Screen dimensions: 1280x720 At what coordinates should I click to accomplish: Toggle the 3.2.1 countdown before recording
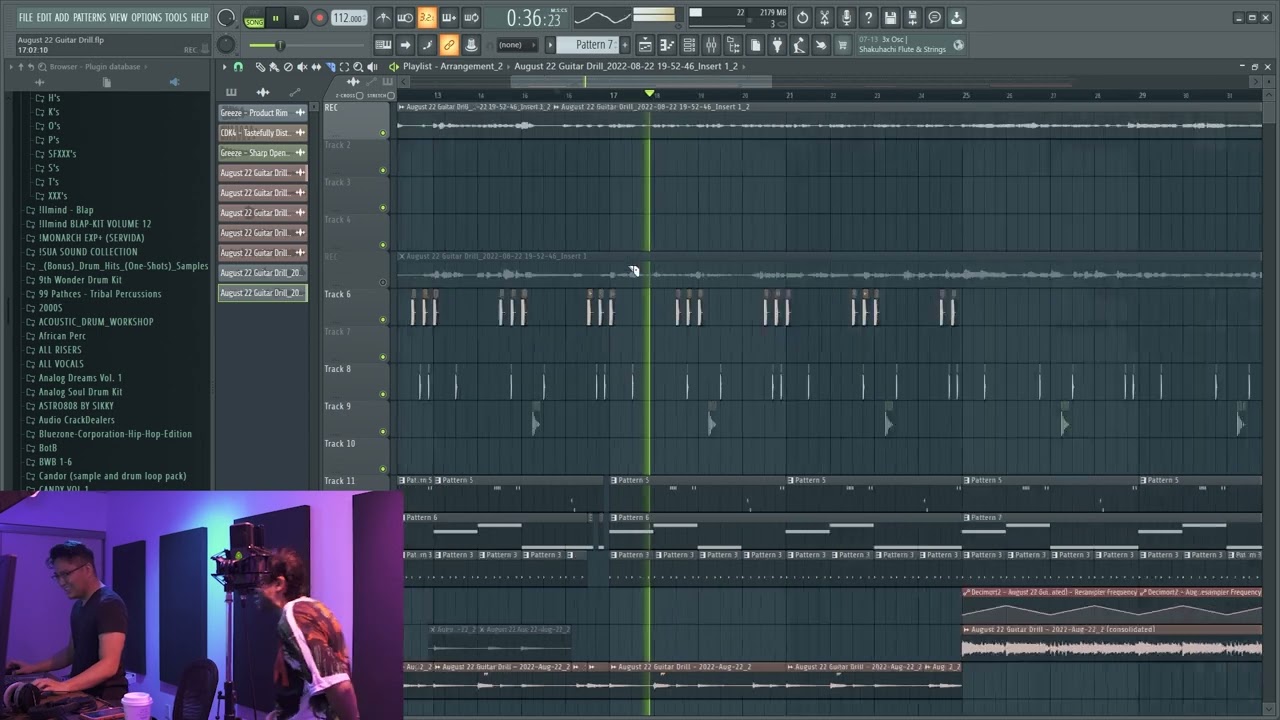(x=427, y=18)
